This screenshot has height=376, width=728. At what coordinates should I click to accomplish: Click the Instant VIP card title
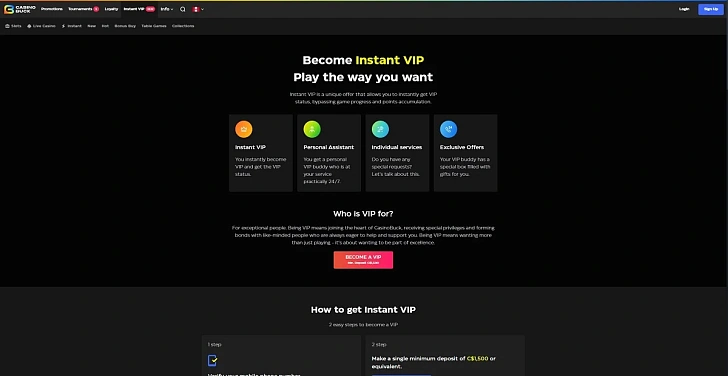point(250,147)
